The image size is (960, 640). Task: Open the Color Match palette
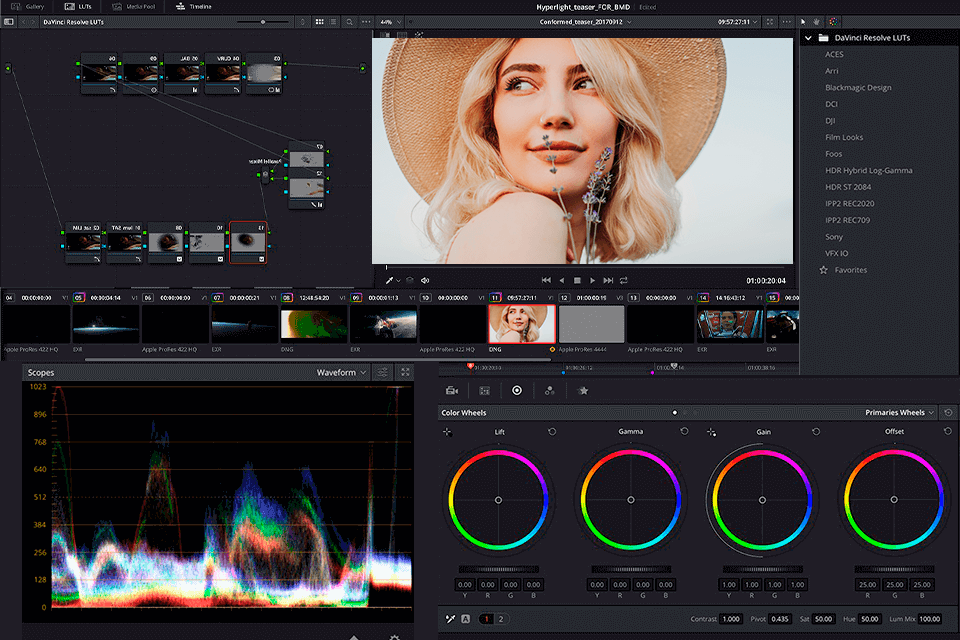click(484, 391)
